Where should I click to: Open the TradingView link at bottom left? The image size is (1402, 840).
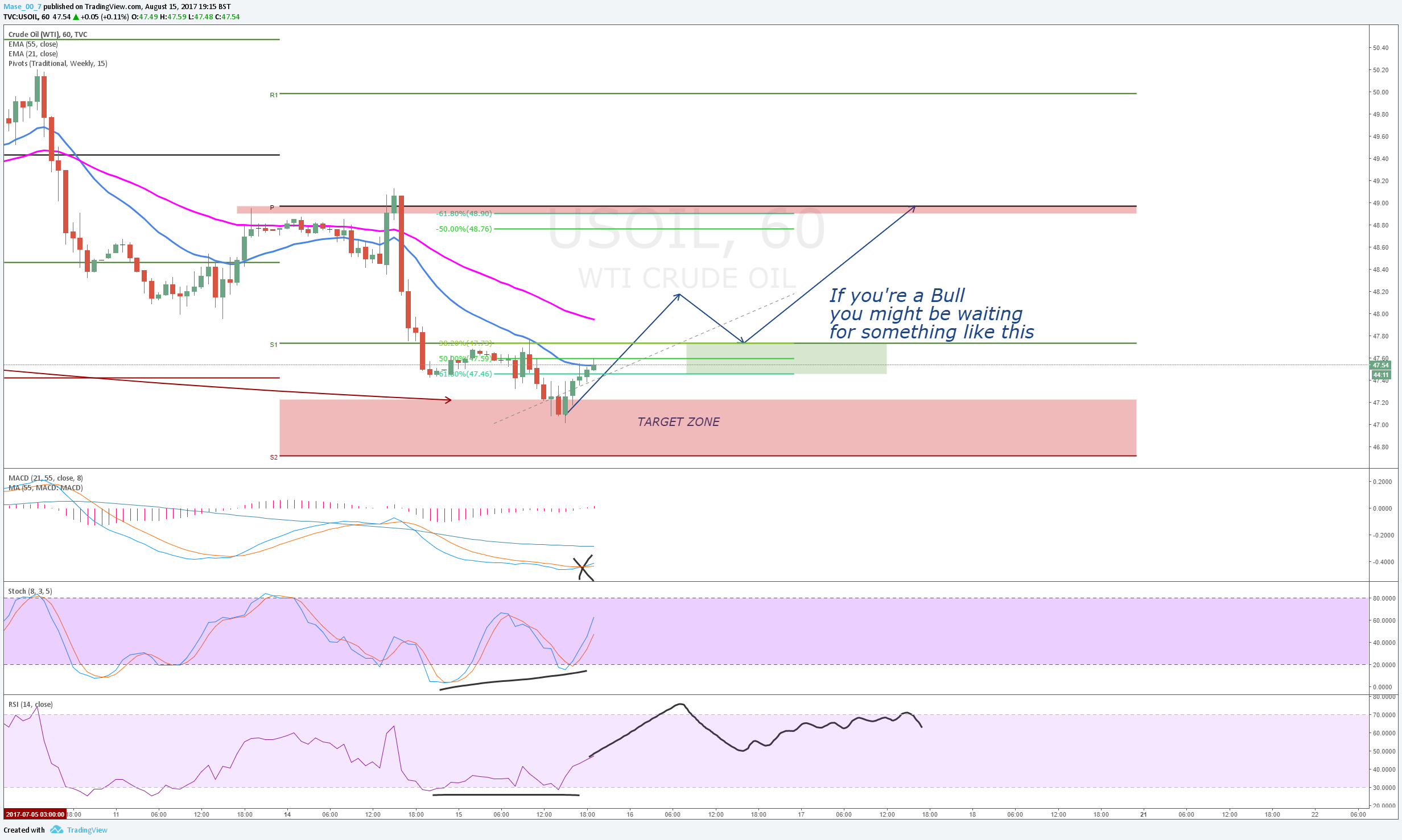point(87,830)
